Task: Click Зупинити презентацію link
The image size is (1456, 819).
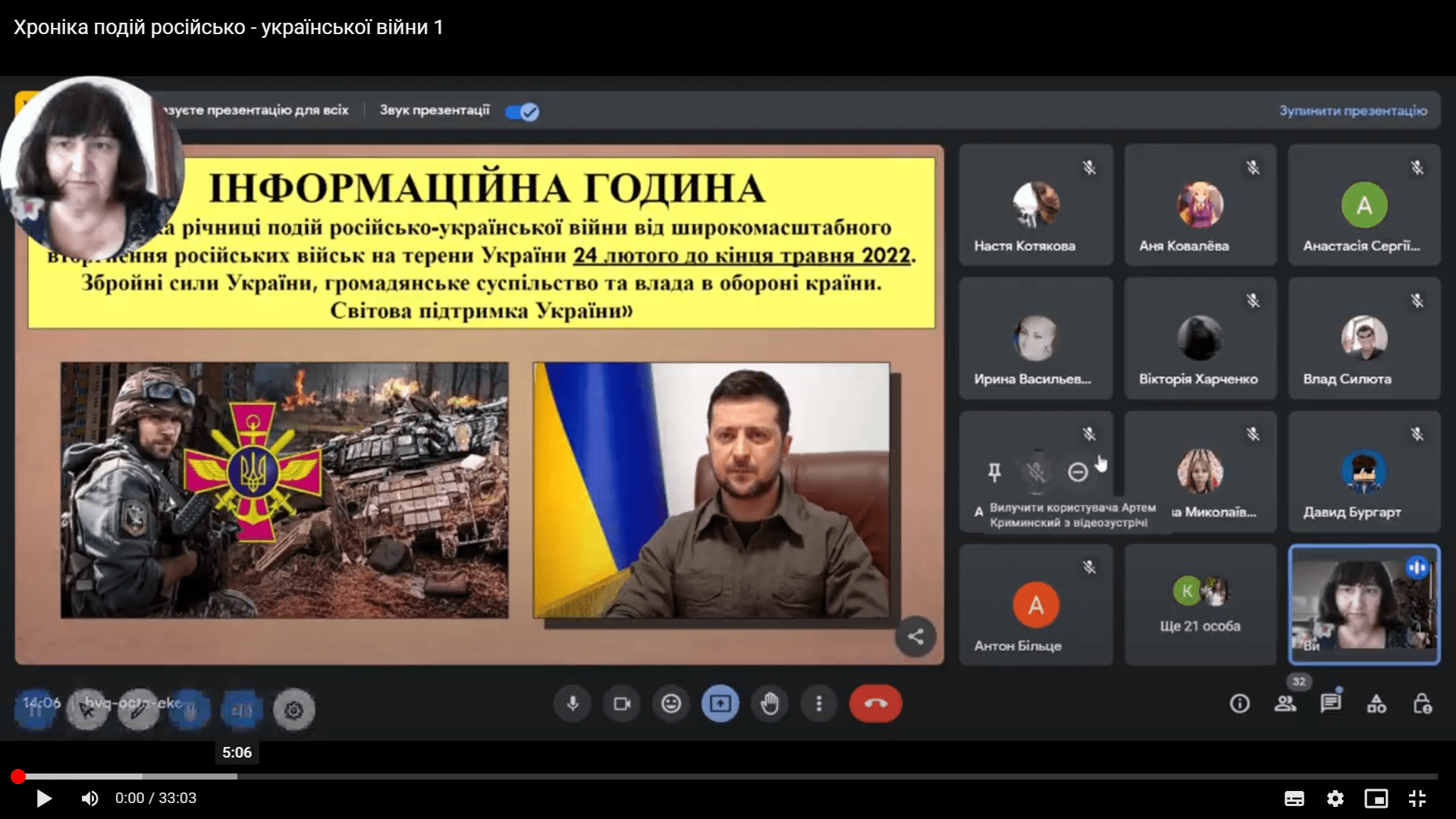Action: tap(1353, 111)
